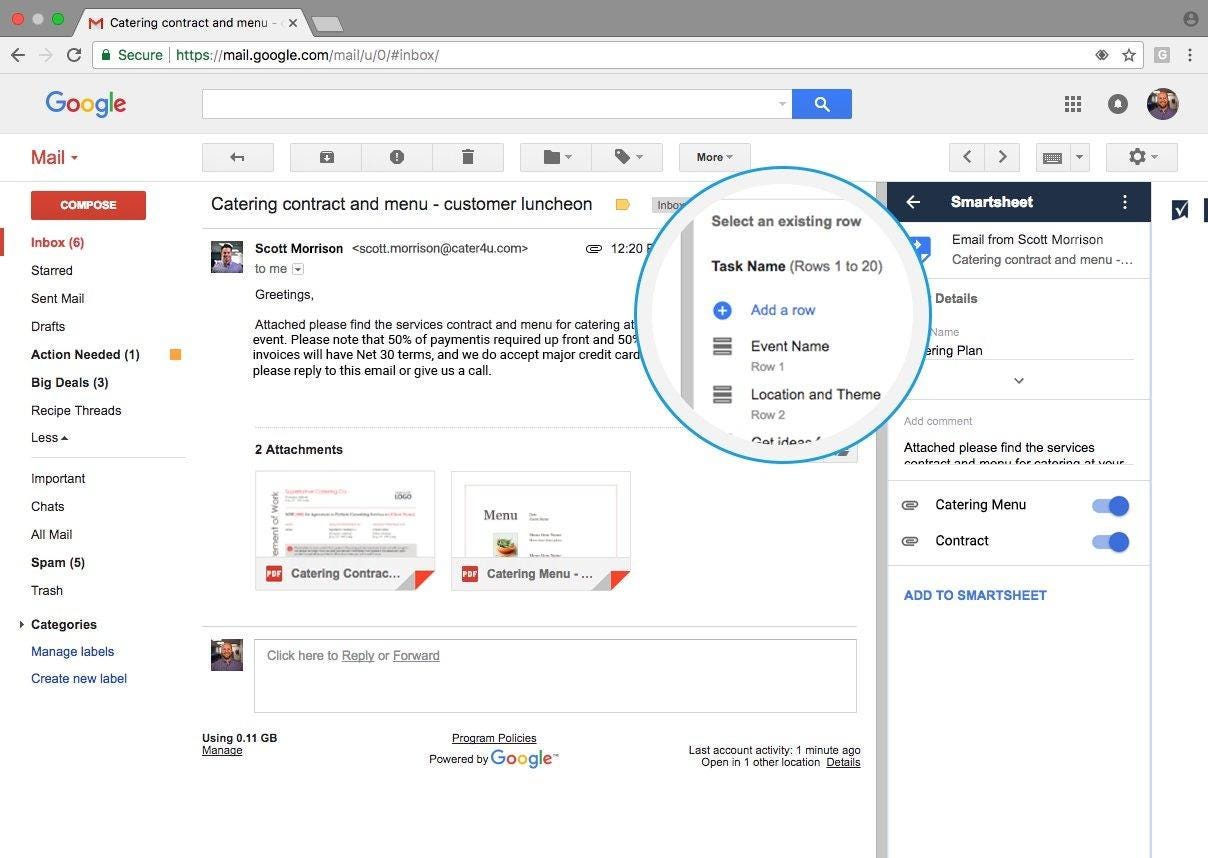Image resolution: width=1208 pixels, height=858 pixels.
Task: Expand the Labels dropdown in the toolbar
Action: tap(626, 157)
